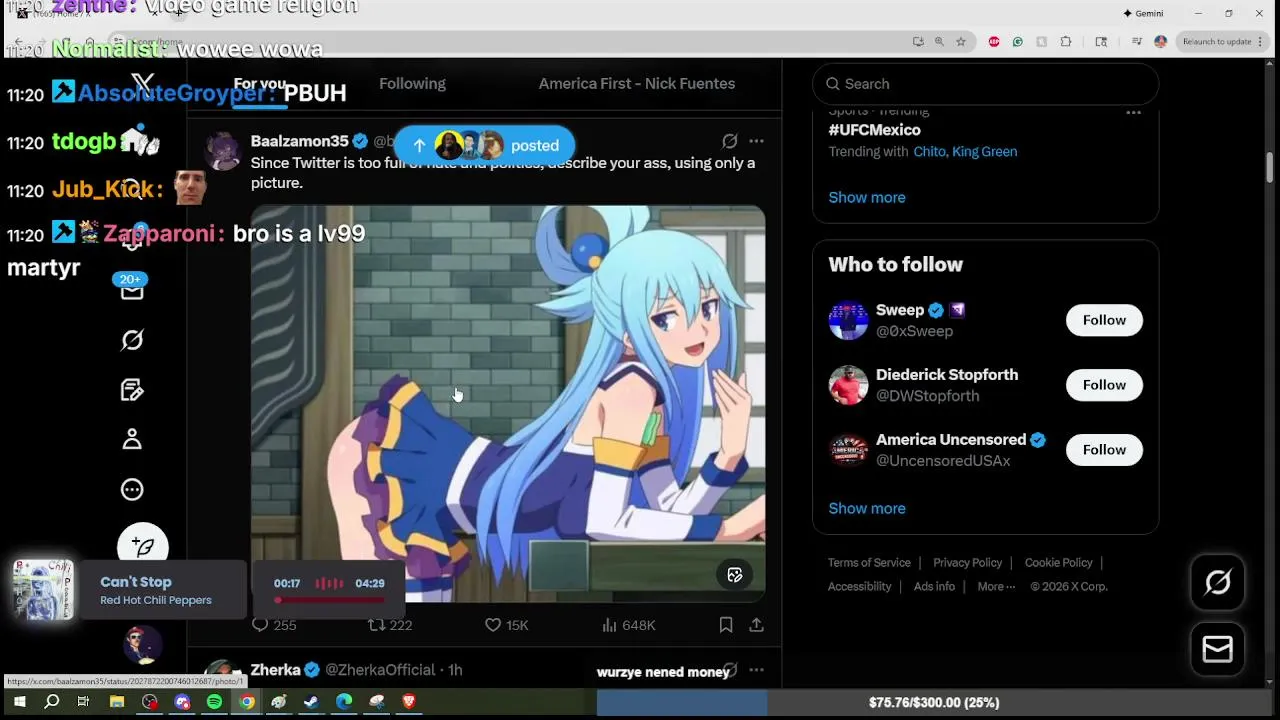The image size is (1280, 720).
Task: Click Chrome install app icon
Action: (918, 42)
